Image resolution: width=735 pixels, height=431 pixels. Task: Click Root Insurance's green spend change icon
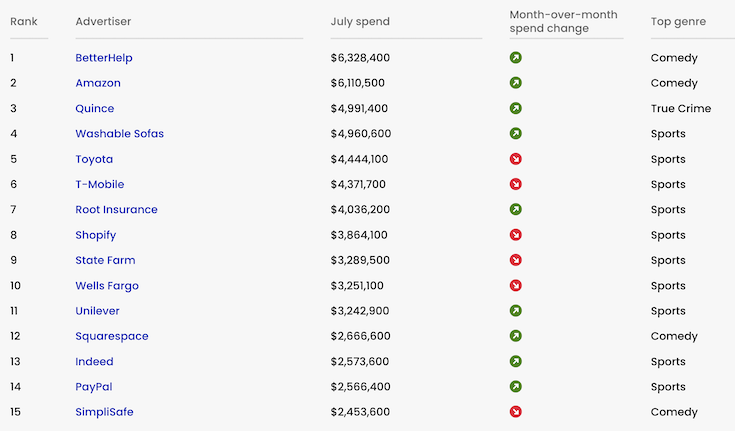(x=516, y=210)
